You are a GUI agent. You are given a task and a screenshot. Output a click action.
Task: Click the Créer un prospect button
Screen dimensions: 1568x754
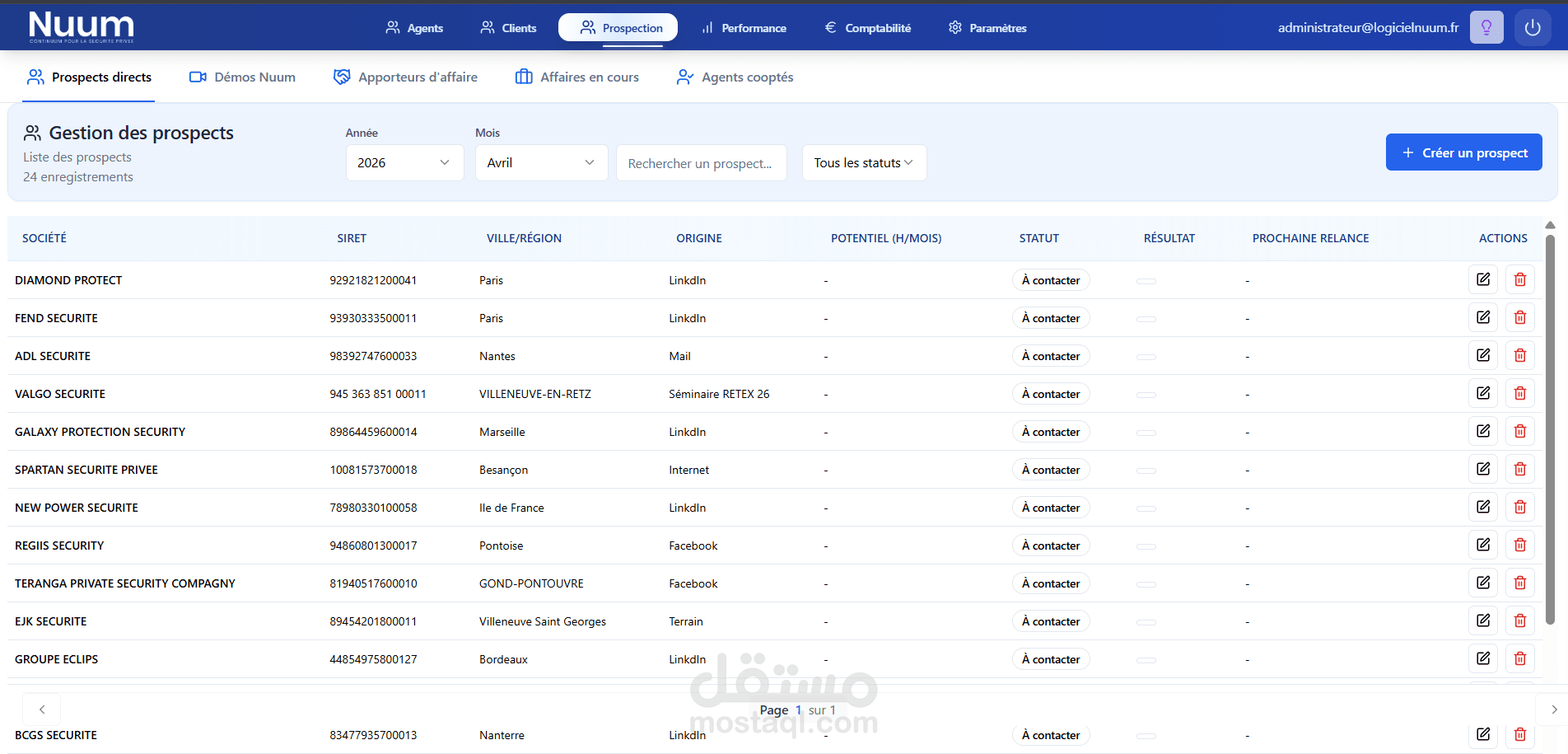click(1463, 152)
